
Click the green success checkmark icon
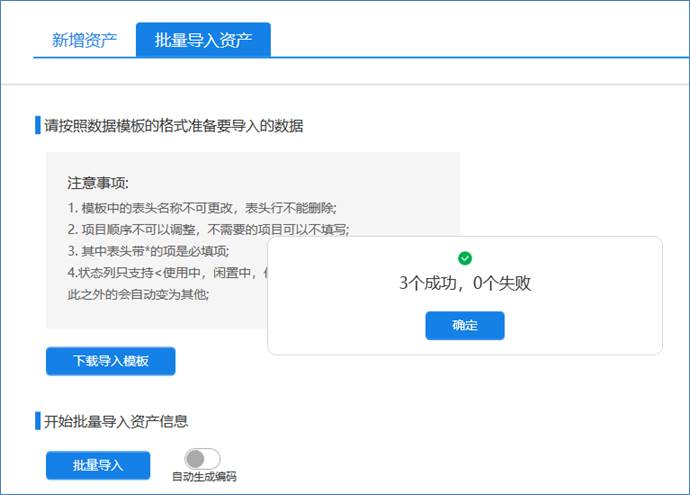point(464,258)
